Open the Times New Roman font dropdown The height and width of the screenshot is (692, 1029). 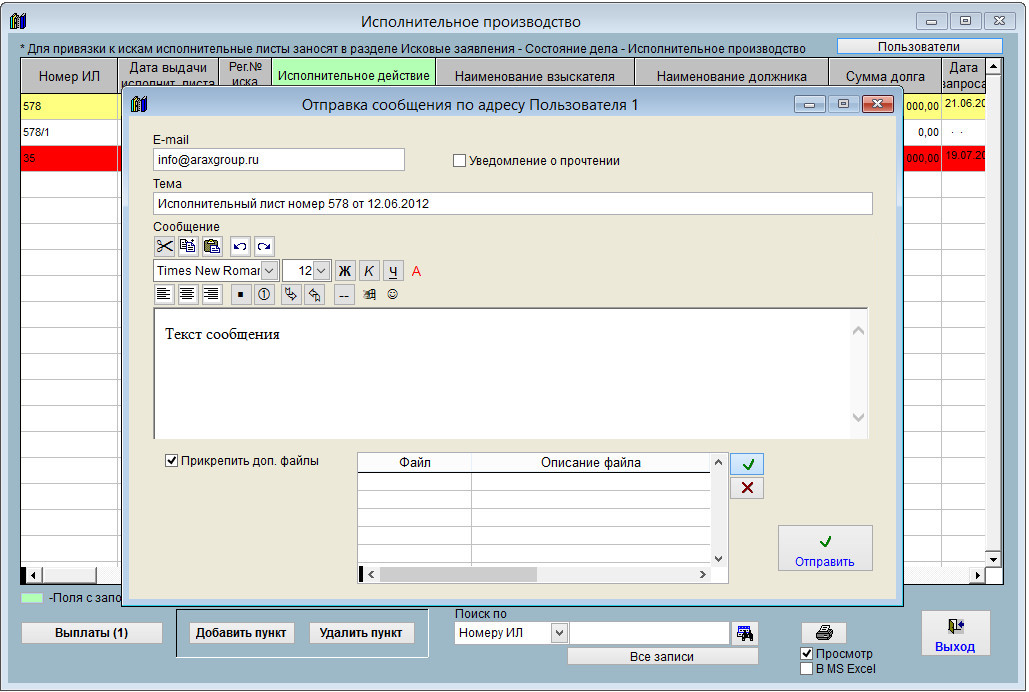tap(269, 271)
